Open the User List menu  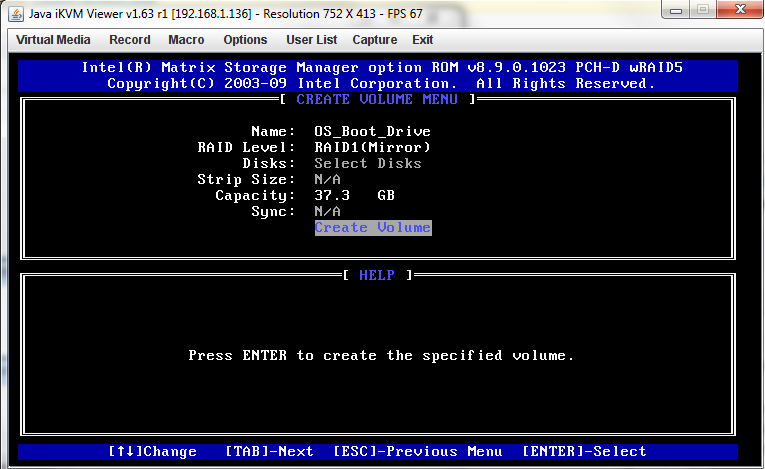tap(311, 40)
